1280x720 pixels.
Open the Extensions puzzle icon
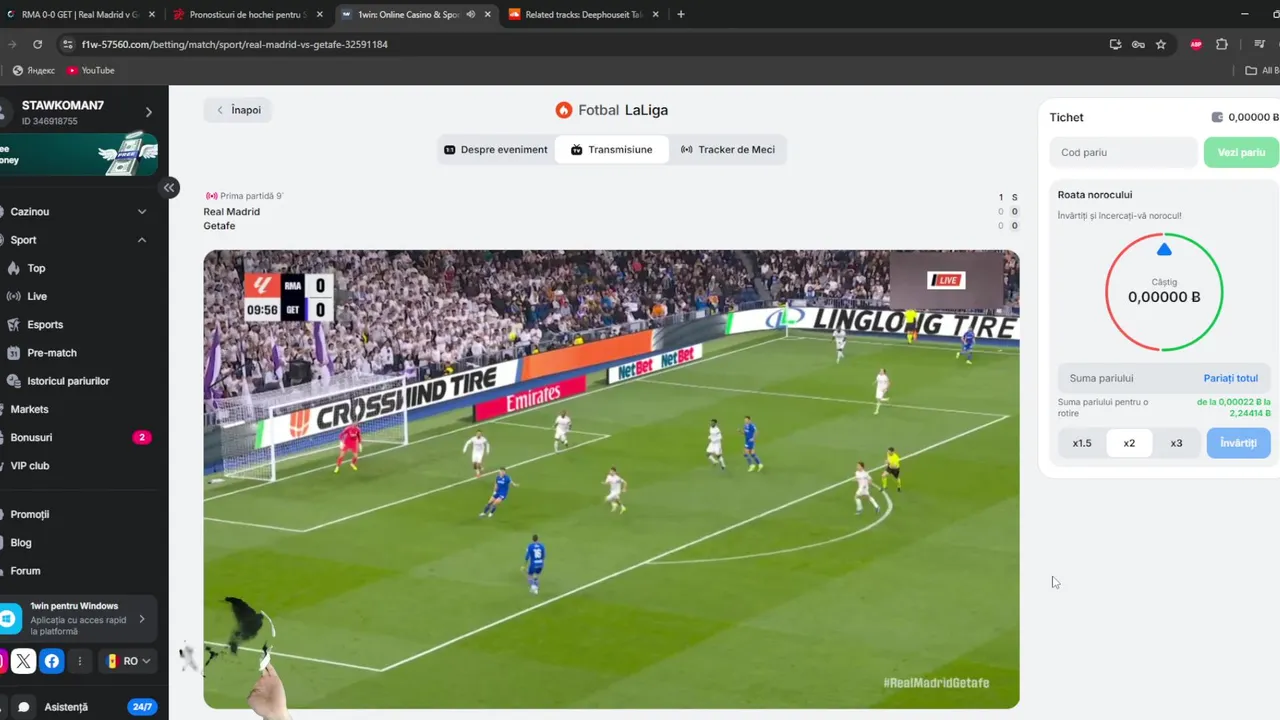[1222, 44]
